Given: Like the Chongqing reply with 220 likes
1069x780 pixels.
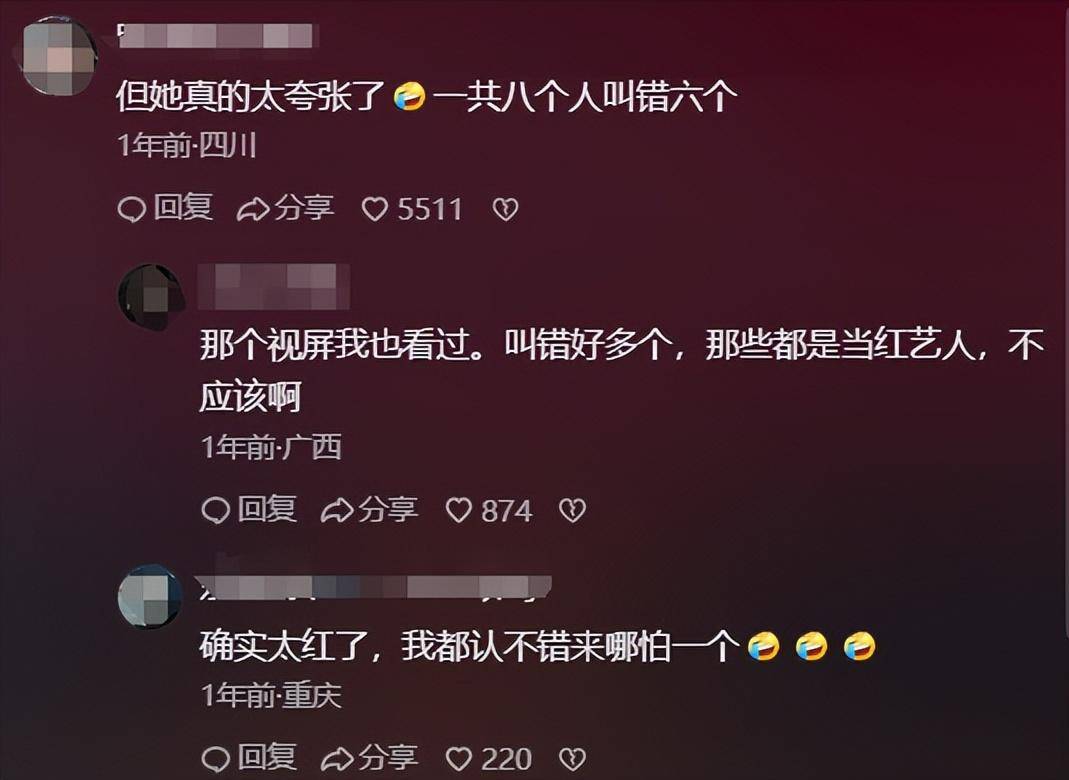Looking at the screenshot, I should click(489, 758).
